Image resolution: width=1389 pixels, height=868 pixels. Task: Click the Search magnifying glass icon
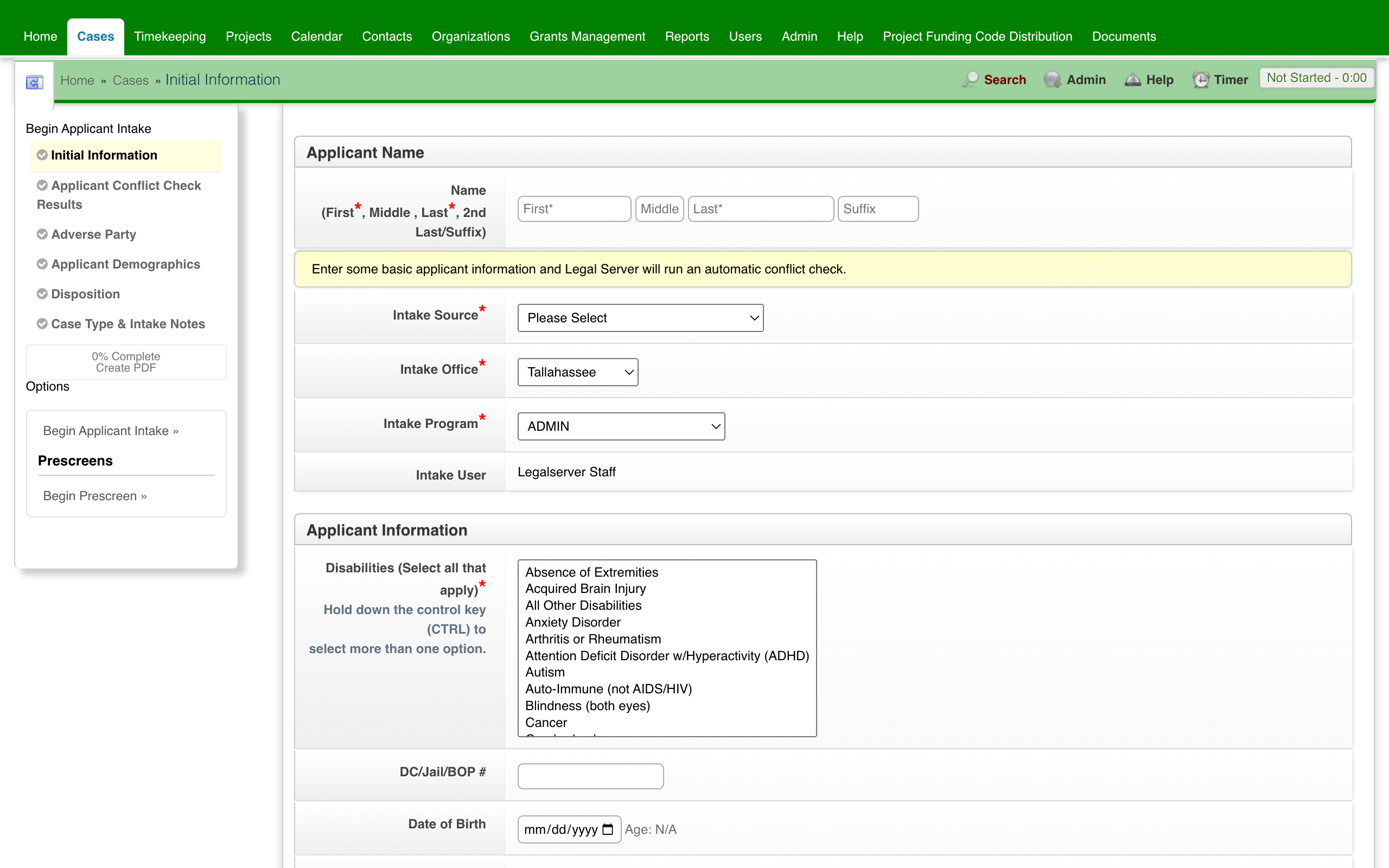tap(971, 79)
